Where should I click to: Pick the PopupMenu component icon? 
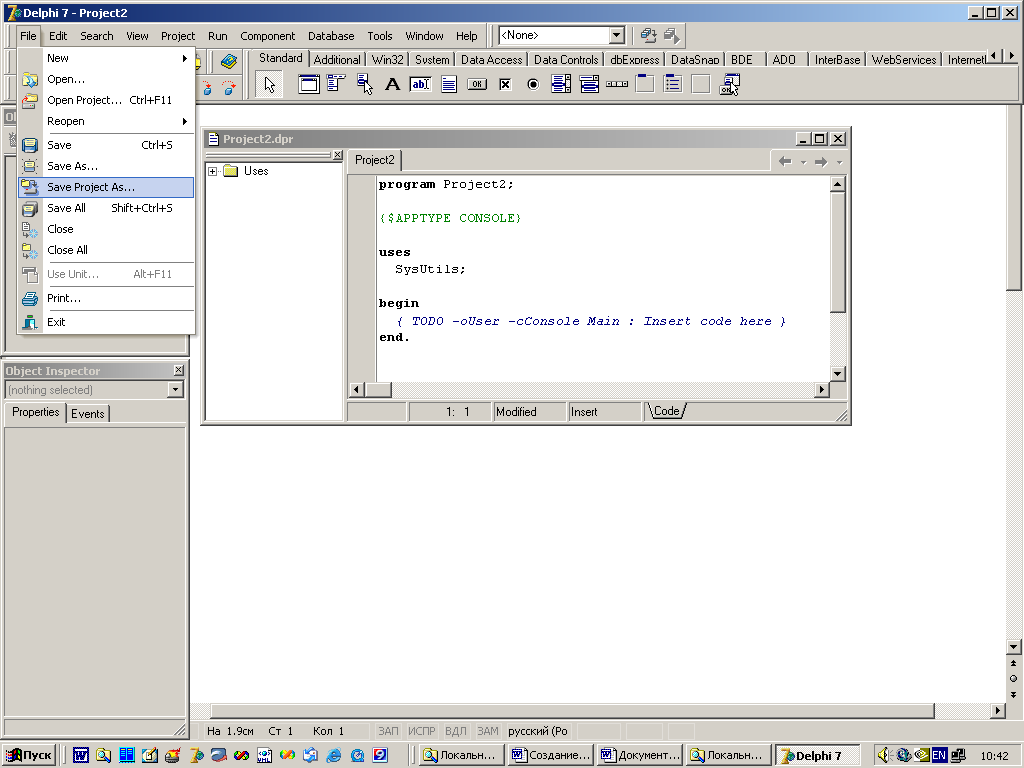point(364,84)
